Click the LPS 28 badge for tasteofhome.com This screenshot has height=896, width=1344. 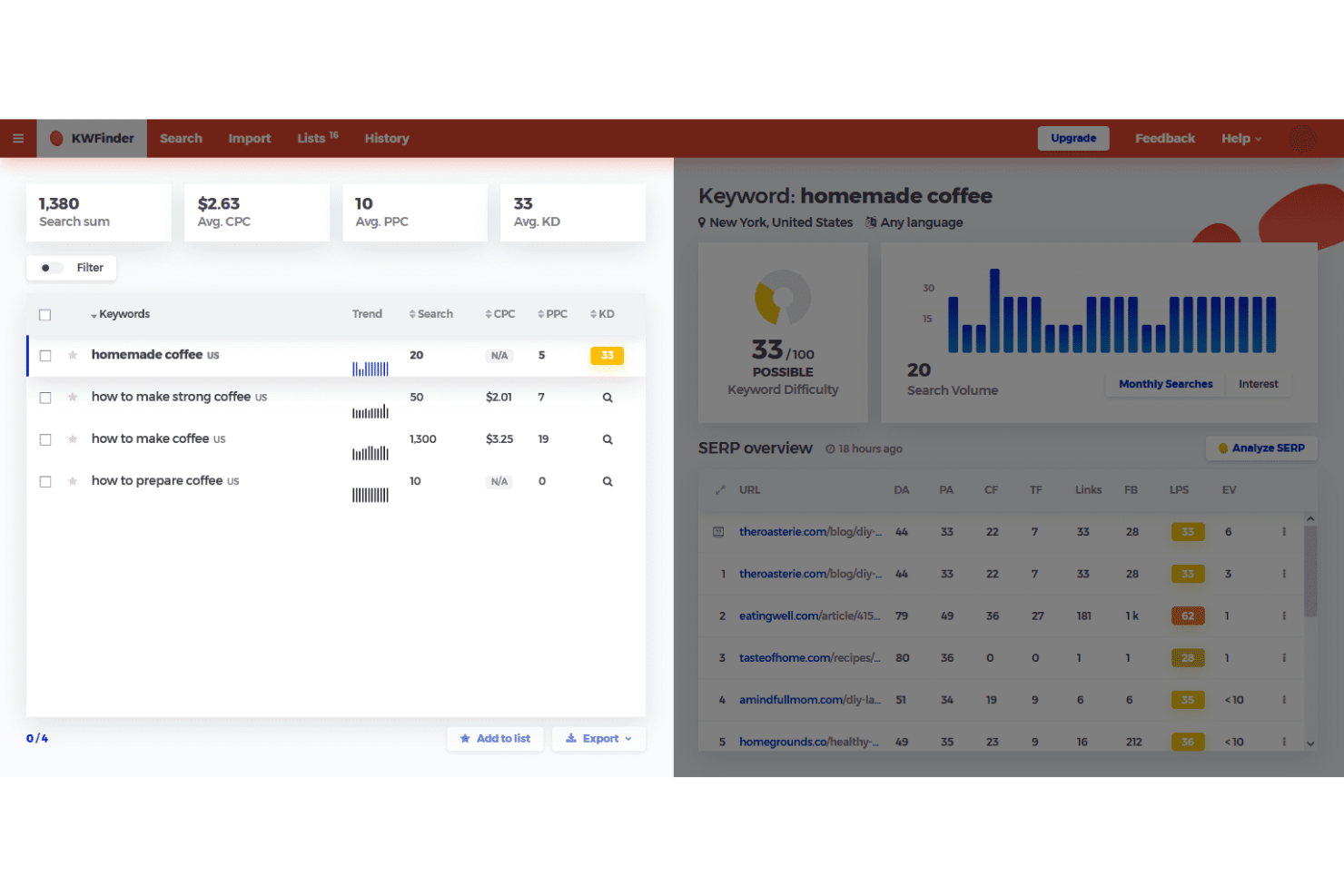1188,657
